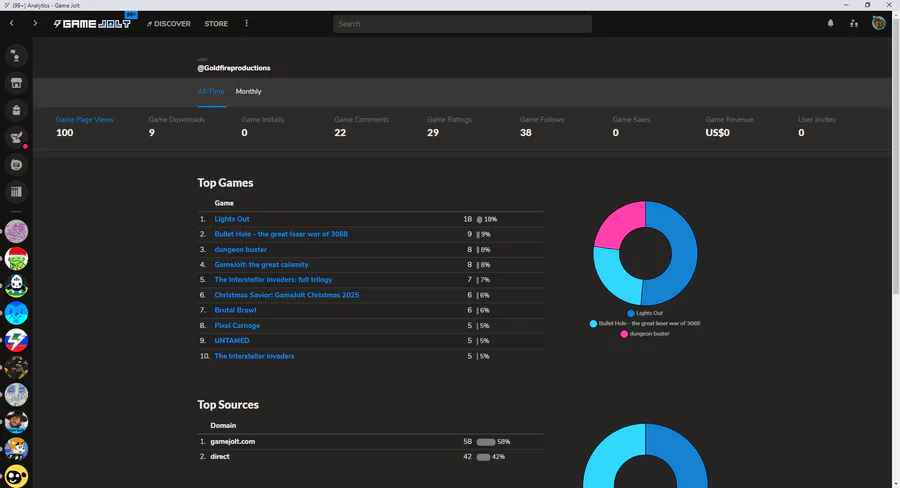Viewport: 900px width, 488px height.
Task: Click dark blue slice of Top Games donut
Action: click(682, 255)
